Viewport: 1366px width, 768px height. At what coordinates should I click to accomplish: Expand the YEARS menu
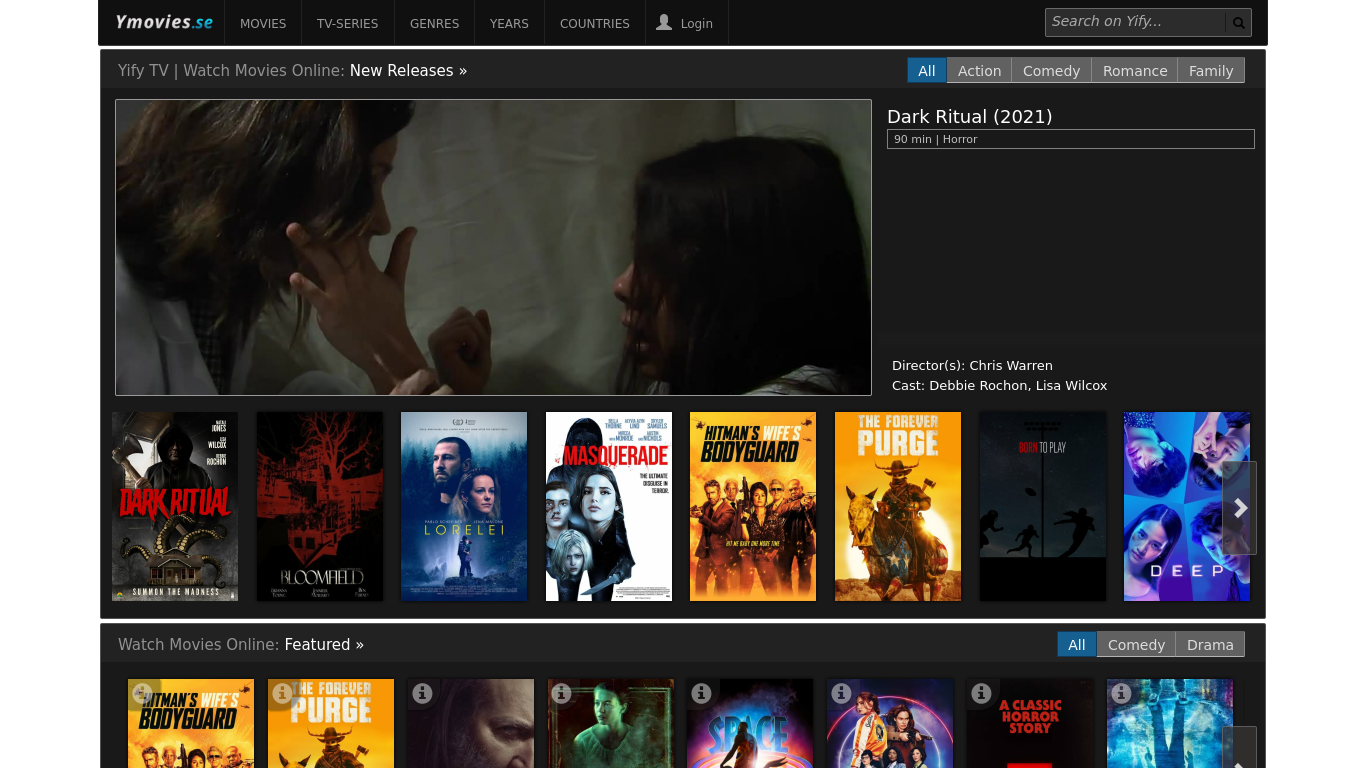[x=509, y=23]
